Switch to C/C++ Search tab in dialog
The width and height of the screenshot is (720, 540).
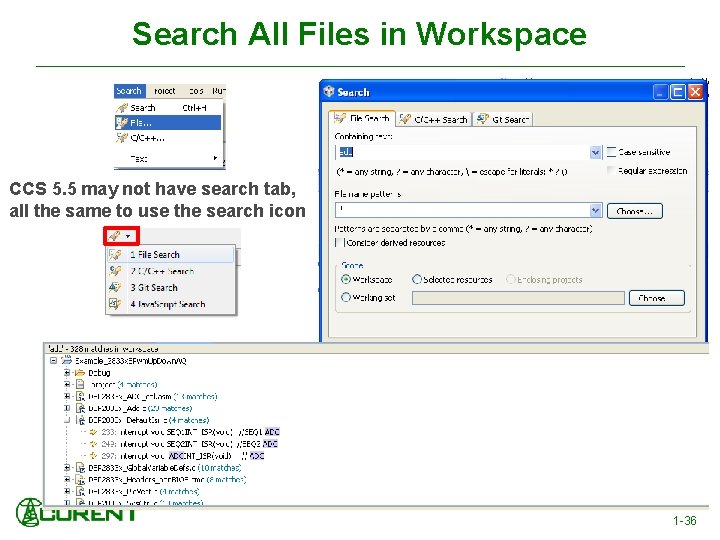pos(434,119)
